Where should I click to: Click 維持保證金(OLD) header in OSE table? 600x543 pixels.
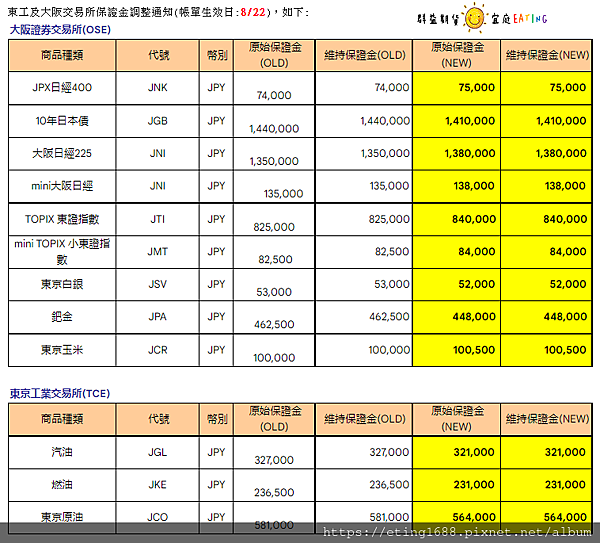[x=364, y=55]
